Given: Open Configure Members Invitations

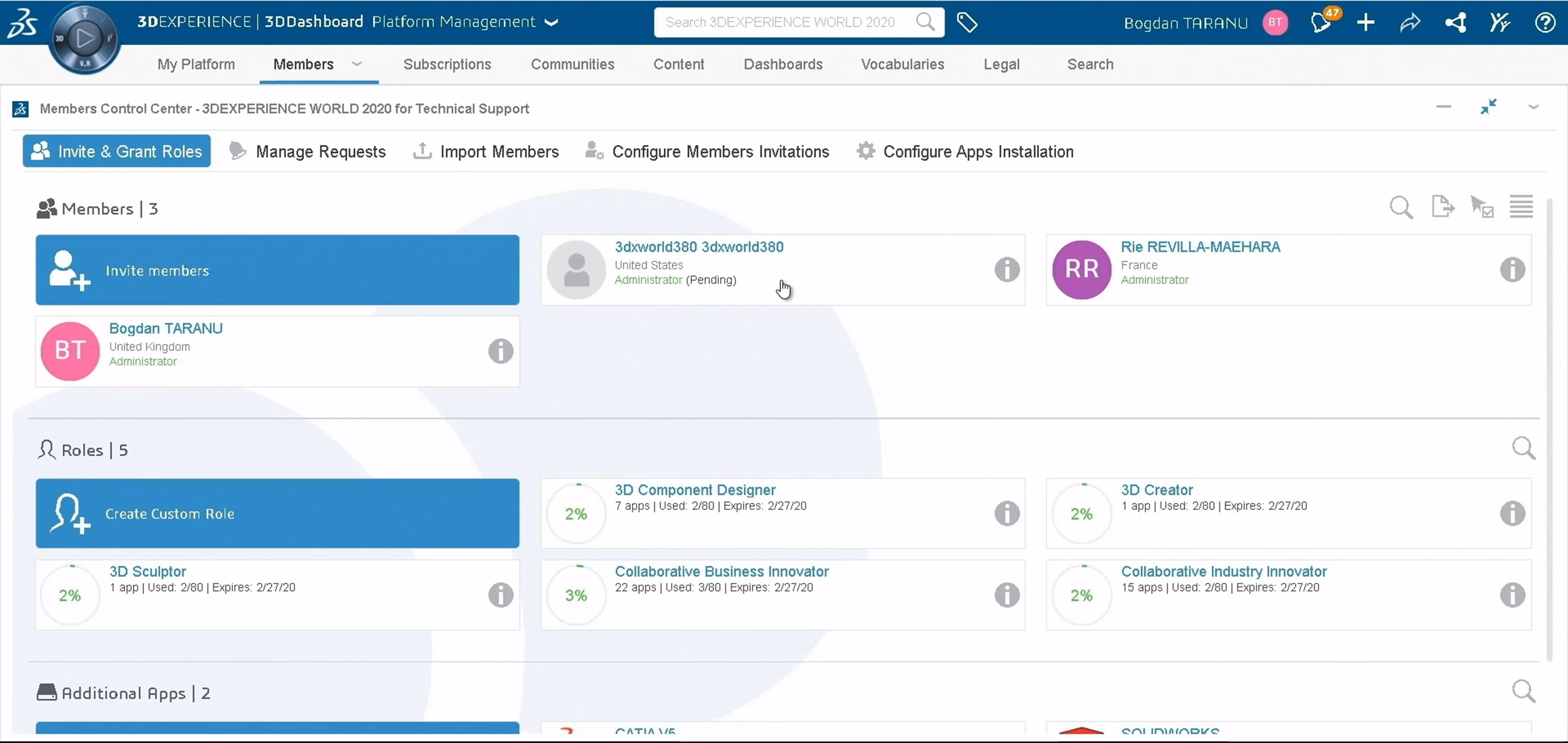Looking at the screenshot, I should (706, 151).
